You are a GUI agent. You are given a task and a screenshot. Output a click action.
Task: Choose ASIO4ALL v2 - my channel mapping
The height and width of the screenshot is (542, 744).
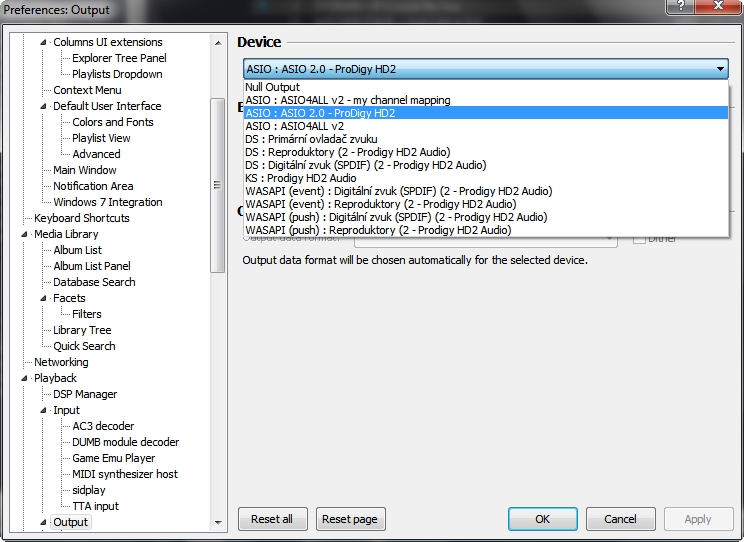(486, 100)
